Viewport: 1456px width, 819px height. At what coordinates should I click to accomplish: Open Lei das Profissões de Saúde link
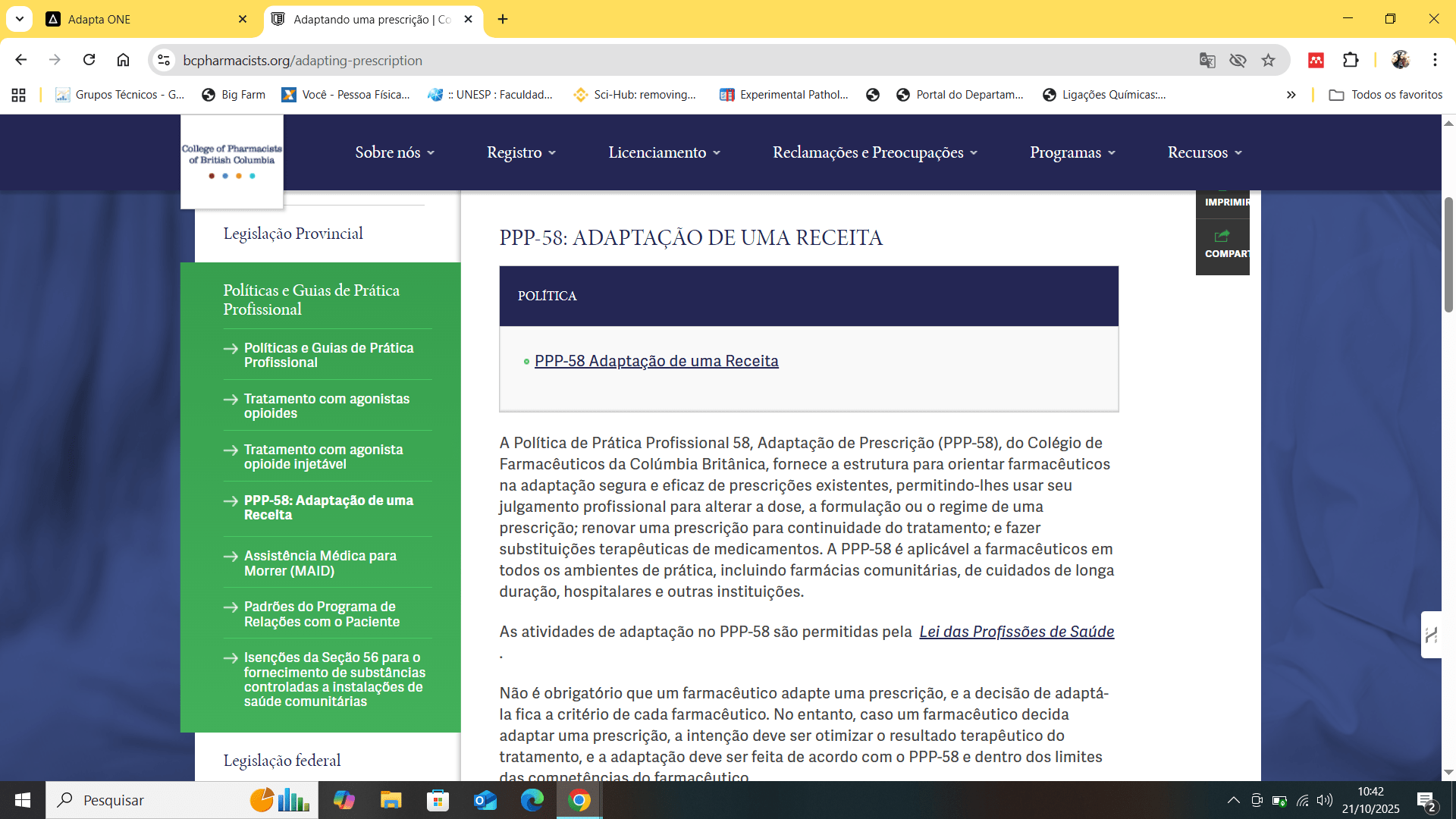point(1016,632)
